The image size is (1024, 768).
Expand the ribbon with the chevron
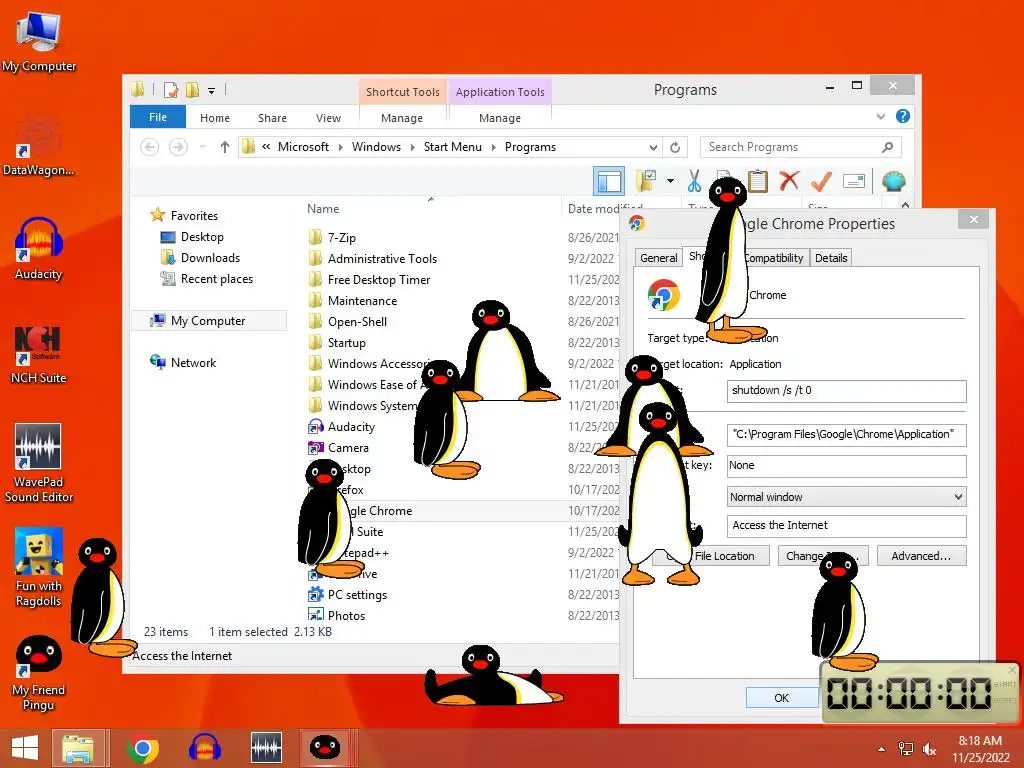point(880,116)
